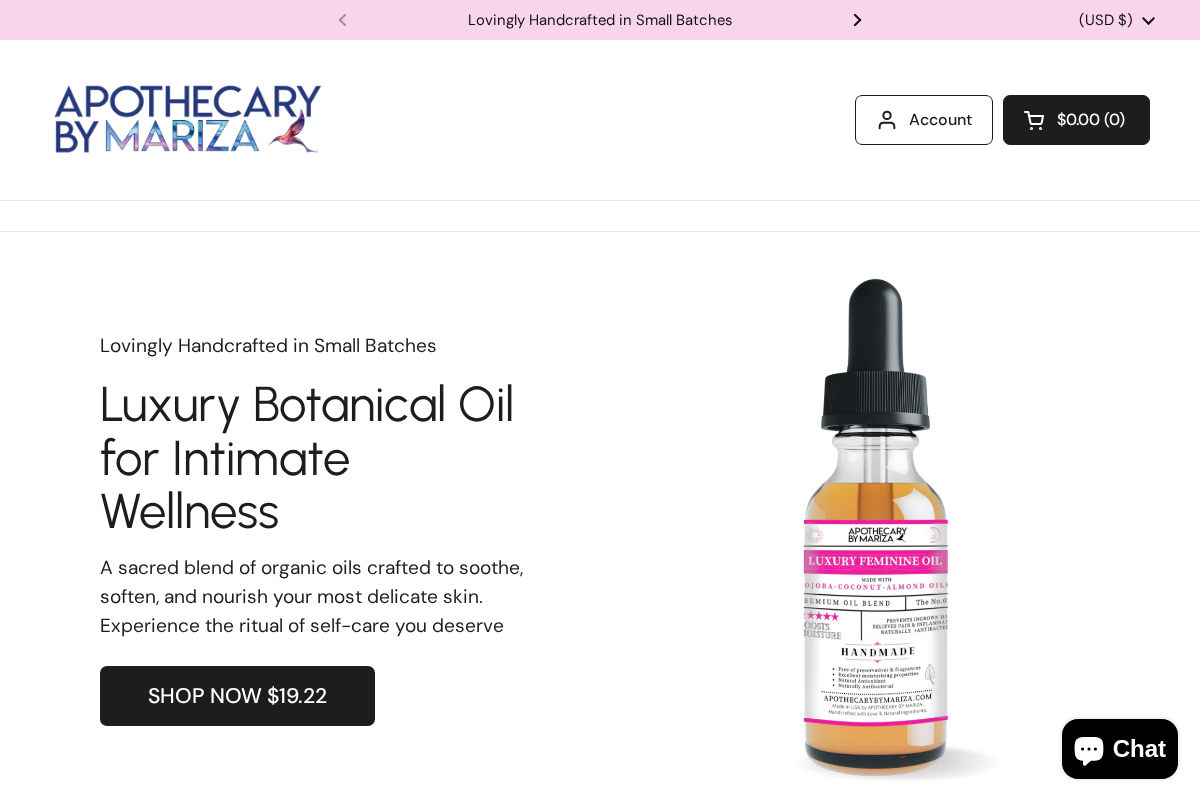Open the Shopify chat bubble icon

tap(1089, 748)
